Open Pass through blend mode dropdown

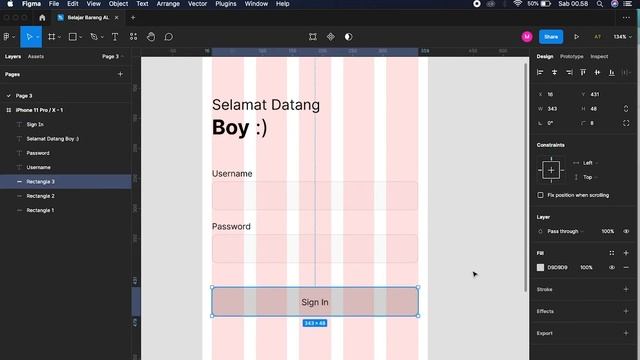pyautogui.click(x=565, y=231)
